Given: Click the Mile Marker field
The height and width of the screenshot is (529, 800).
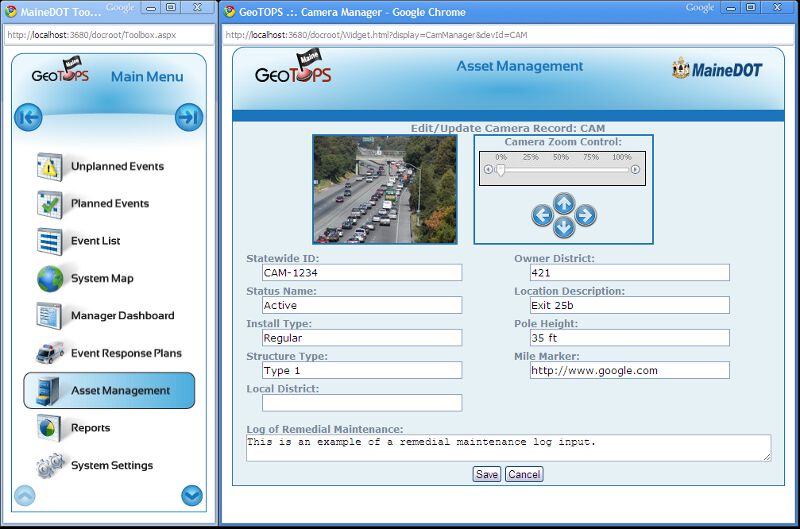Looking at the screenshot, I should pyautogui.click(x=630, y=370).
